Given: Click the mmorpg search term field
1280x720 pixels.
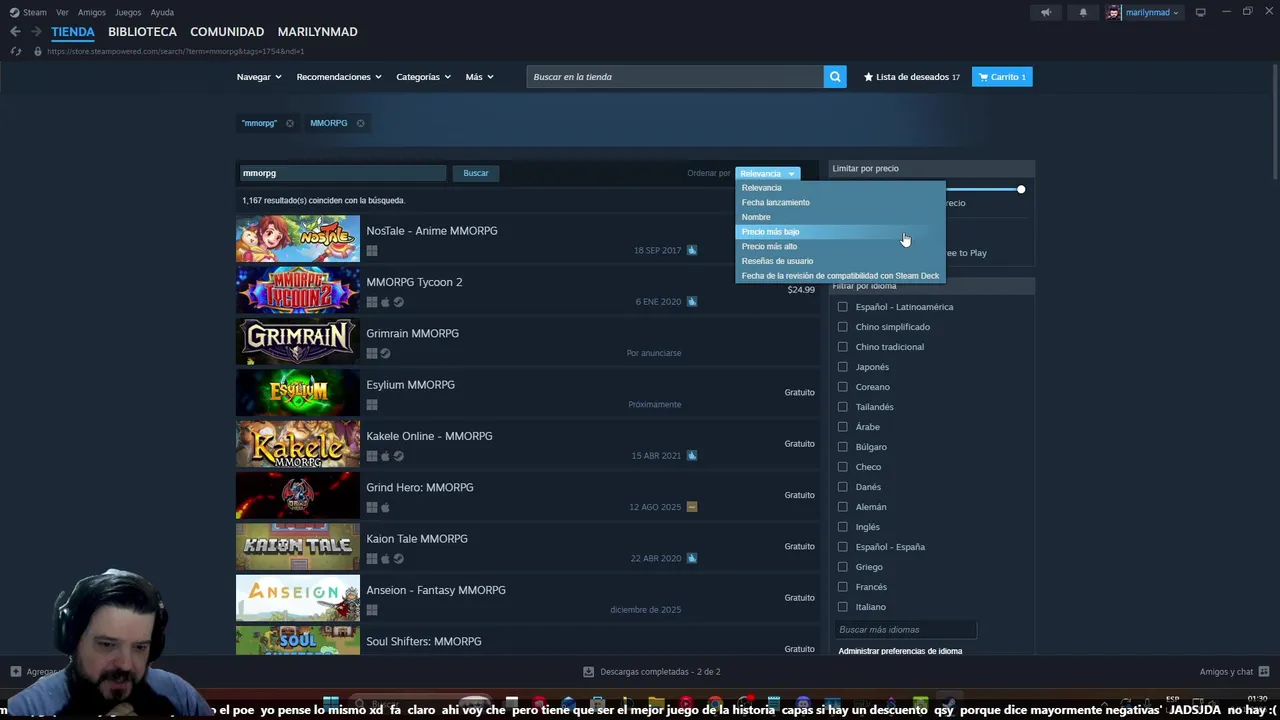Looking at the screenshot, I should click(x=342, y=173).
